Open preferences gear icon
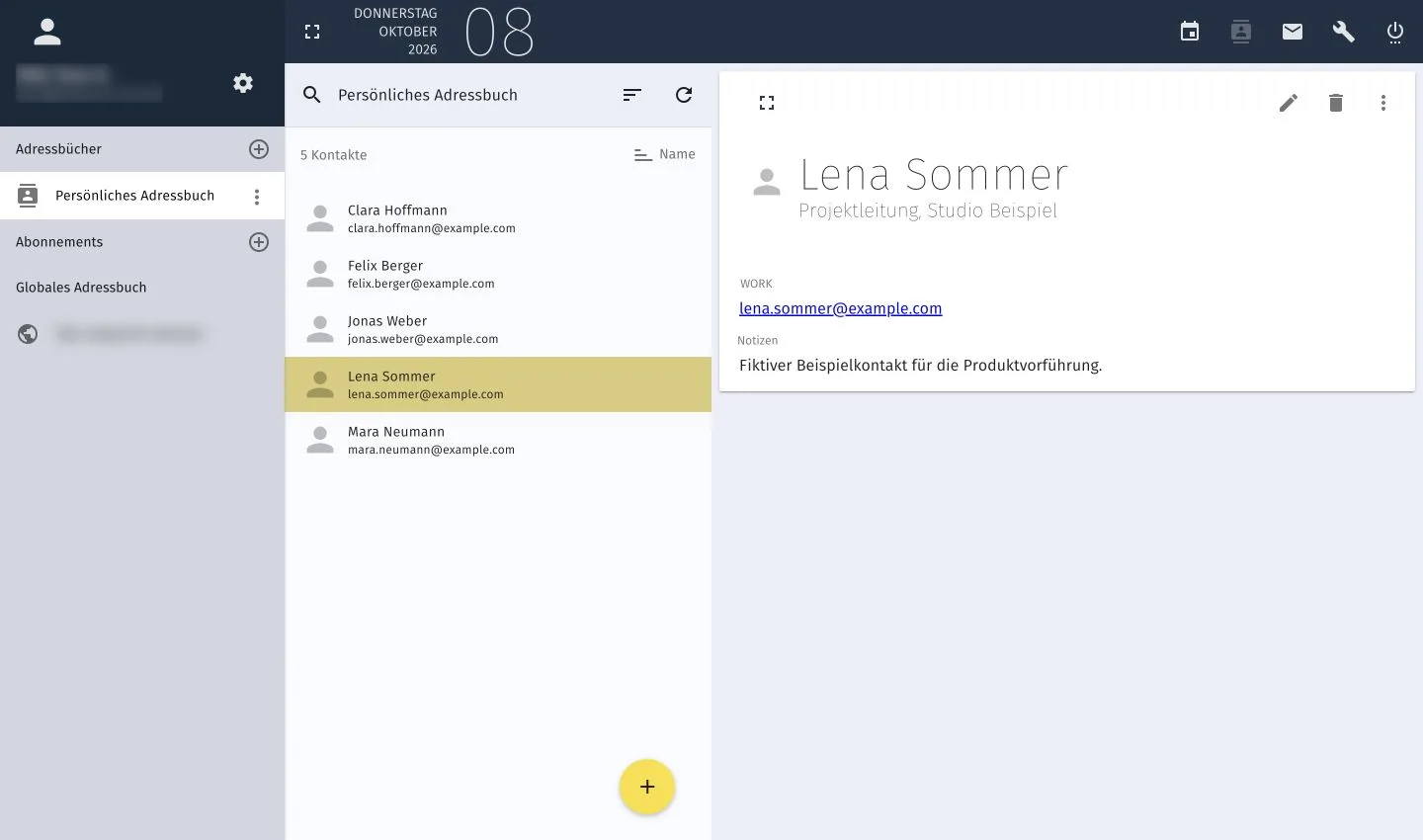Image resolution: width=1423 pixels, height=840 pixels. [x=243, y=83]
